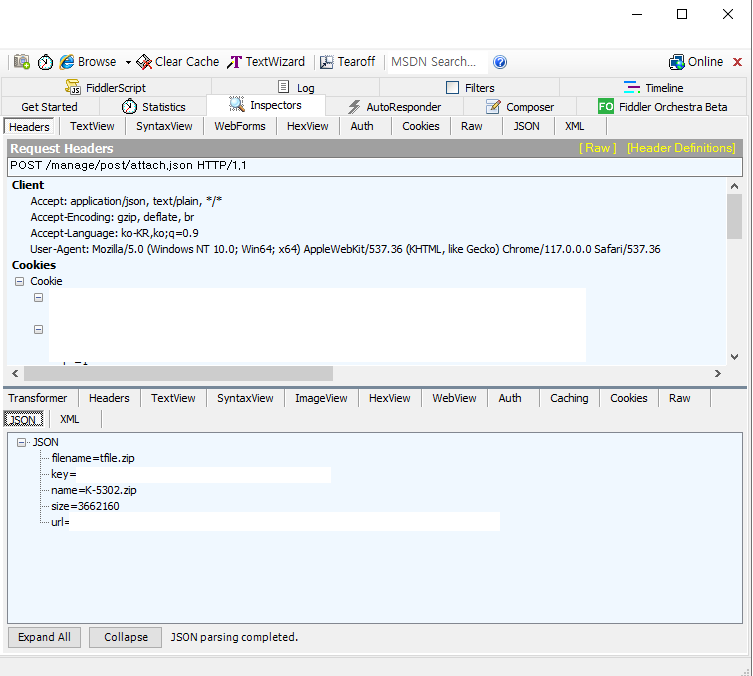Click the Tearoff toolbar button
This screenshot has width=753, height=676.
348,62
